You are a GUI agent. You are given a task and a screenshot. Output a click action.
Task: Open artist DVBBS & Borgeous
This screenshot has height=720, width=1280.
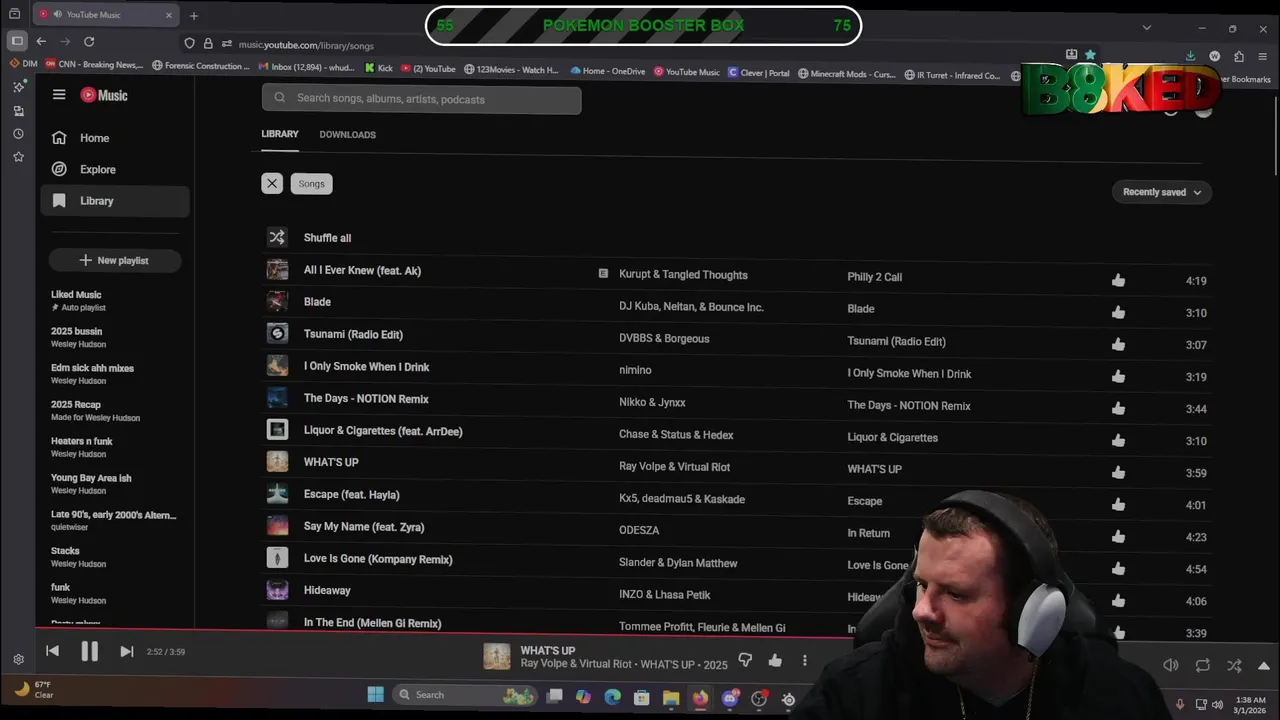pos(664,339)
